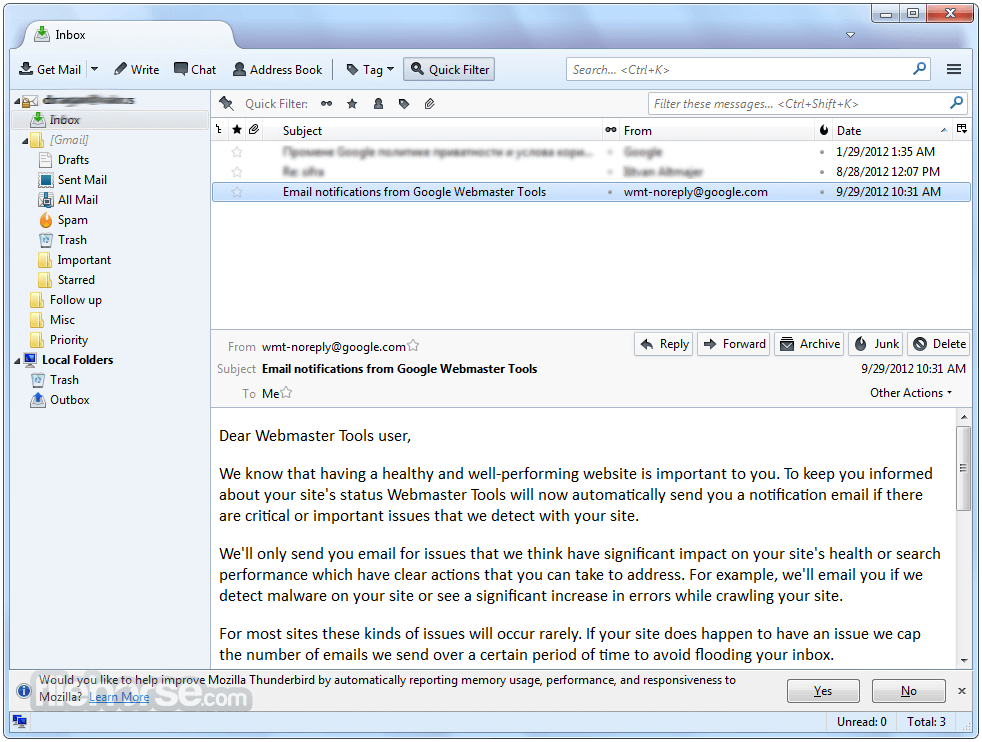
Task: Collapse the [Gmail] folder
Action: click(x=25, y=141)
